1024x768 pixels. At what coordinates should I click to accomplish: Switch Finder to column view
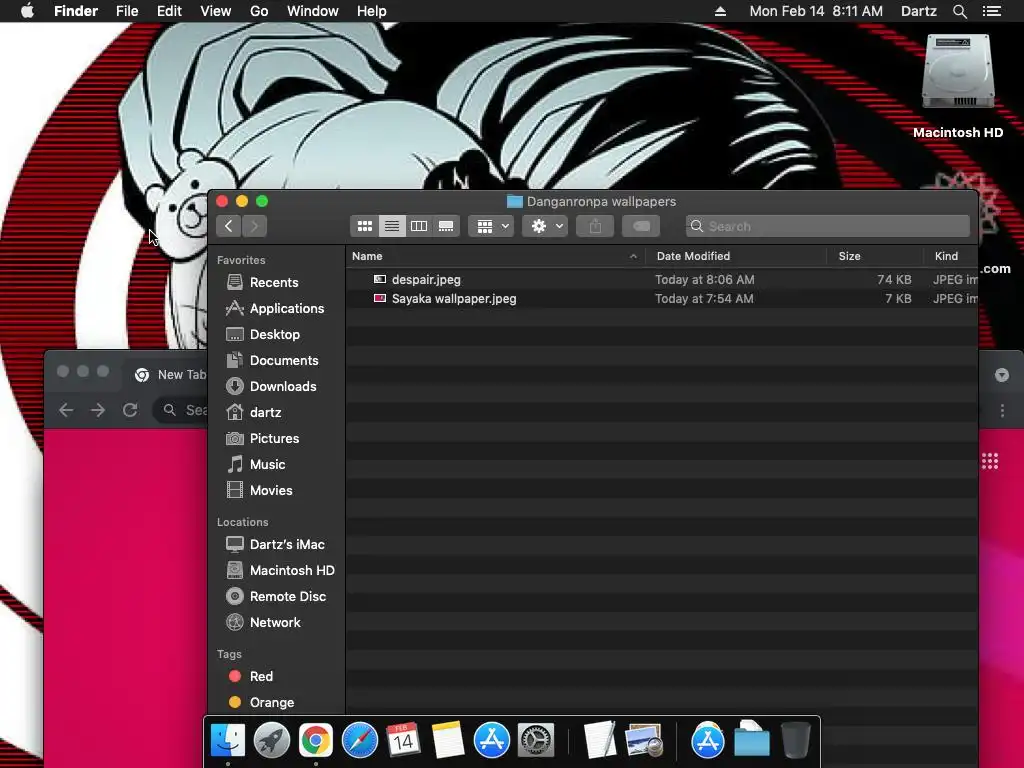419,226
